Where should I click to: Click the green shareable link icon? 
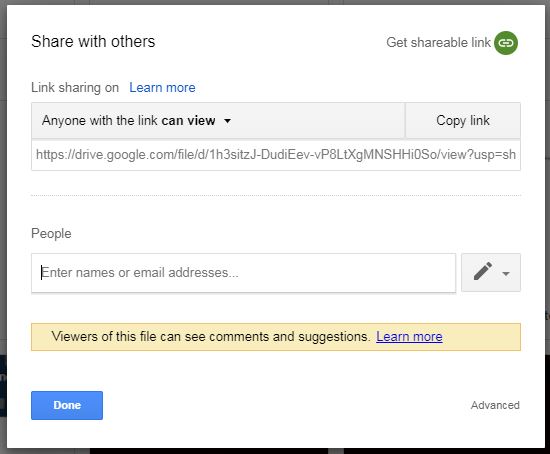pos(505,43)
